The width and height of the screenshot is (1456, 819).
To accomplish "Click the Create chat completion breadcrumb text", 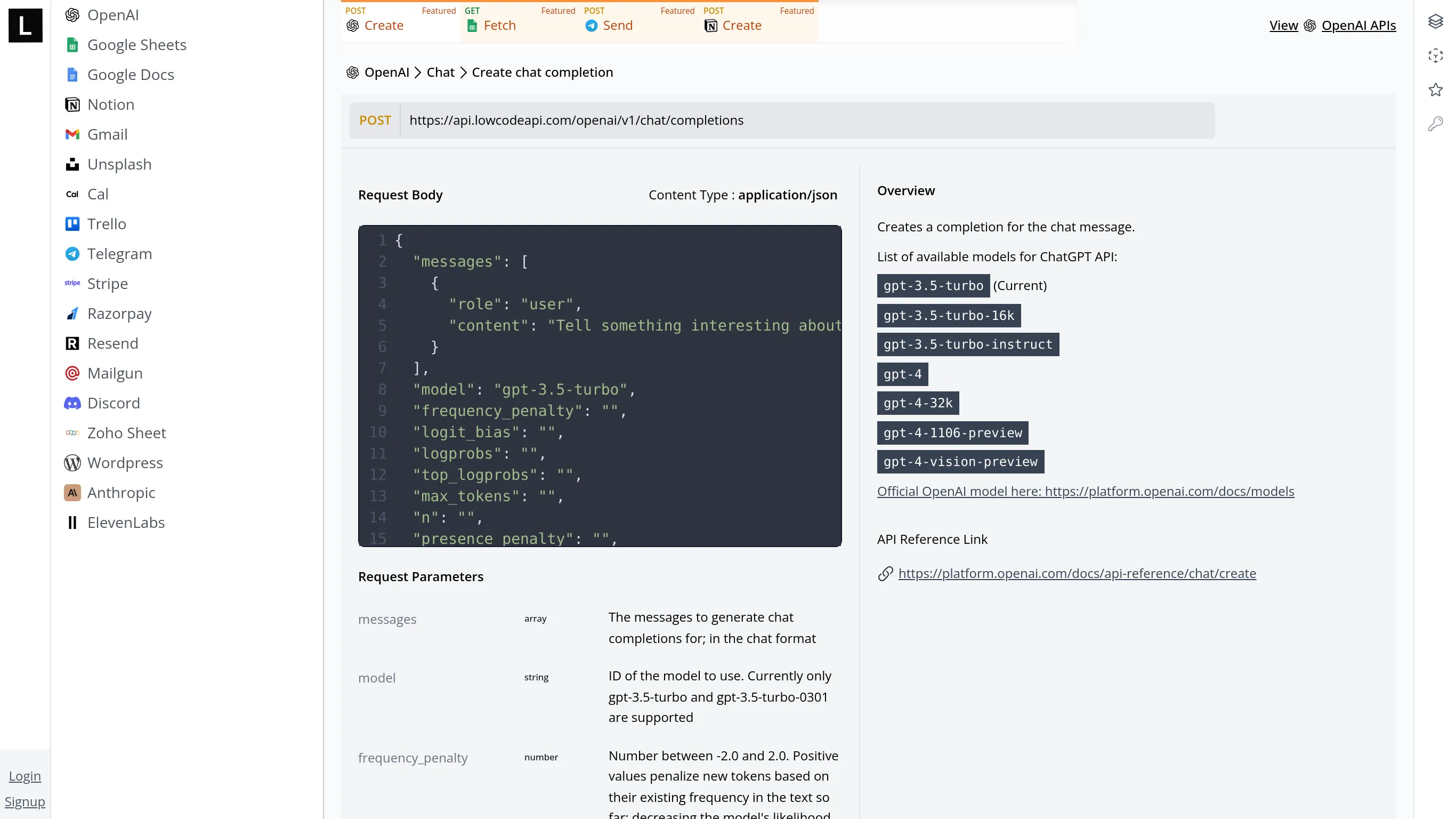I will [x=542, y=73].
